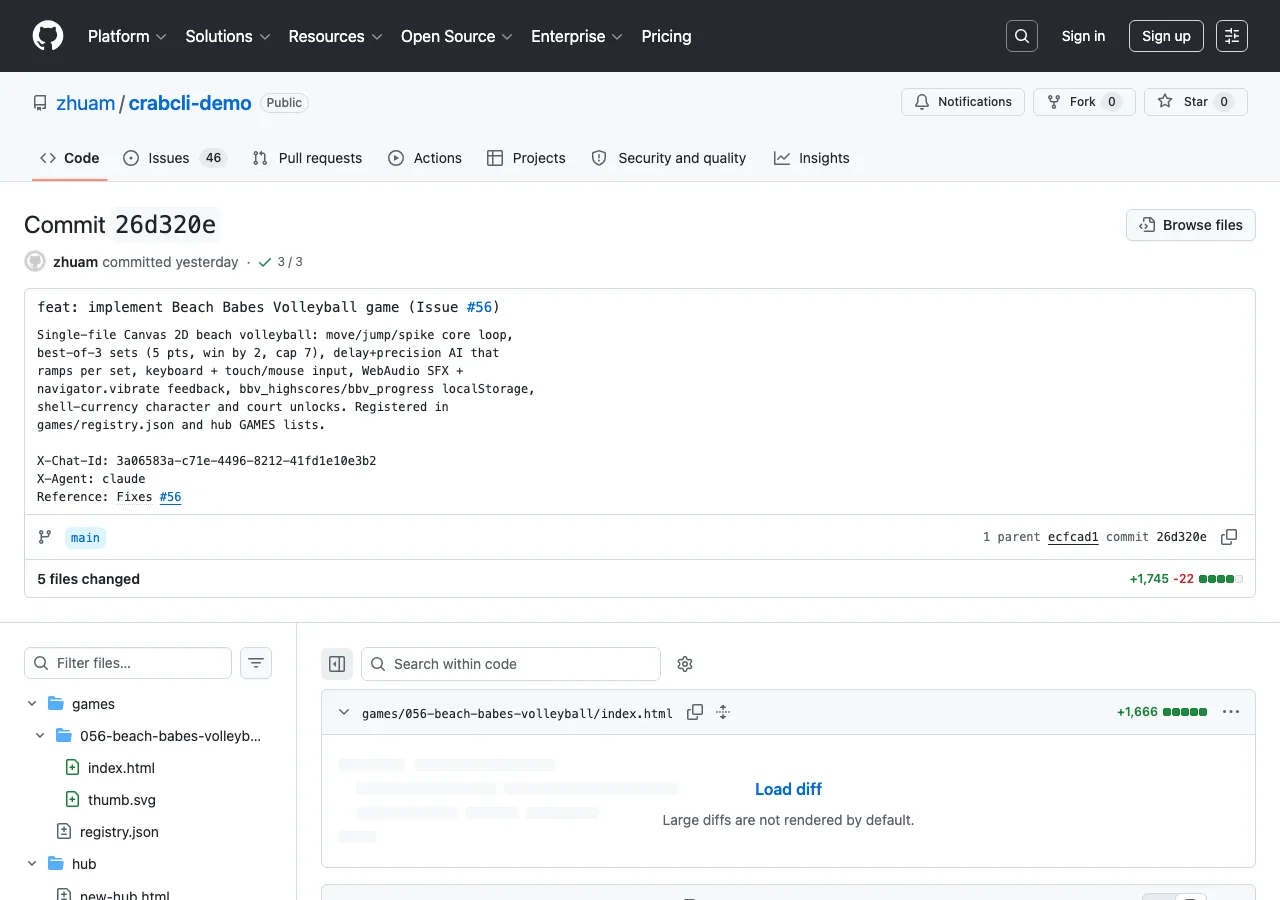Open the crabcli-demo repository link
Screen dimensions: 1280x900
point(190,103)
